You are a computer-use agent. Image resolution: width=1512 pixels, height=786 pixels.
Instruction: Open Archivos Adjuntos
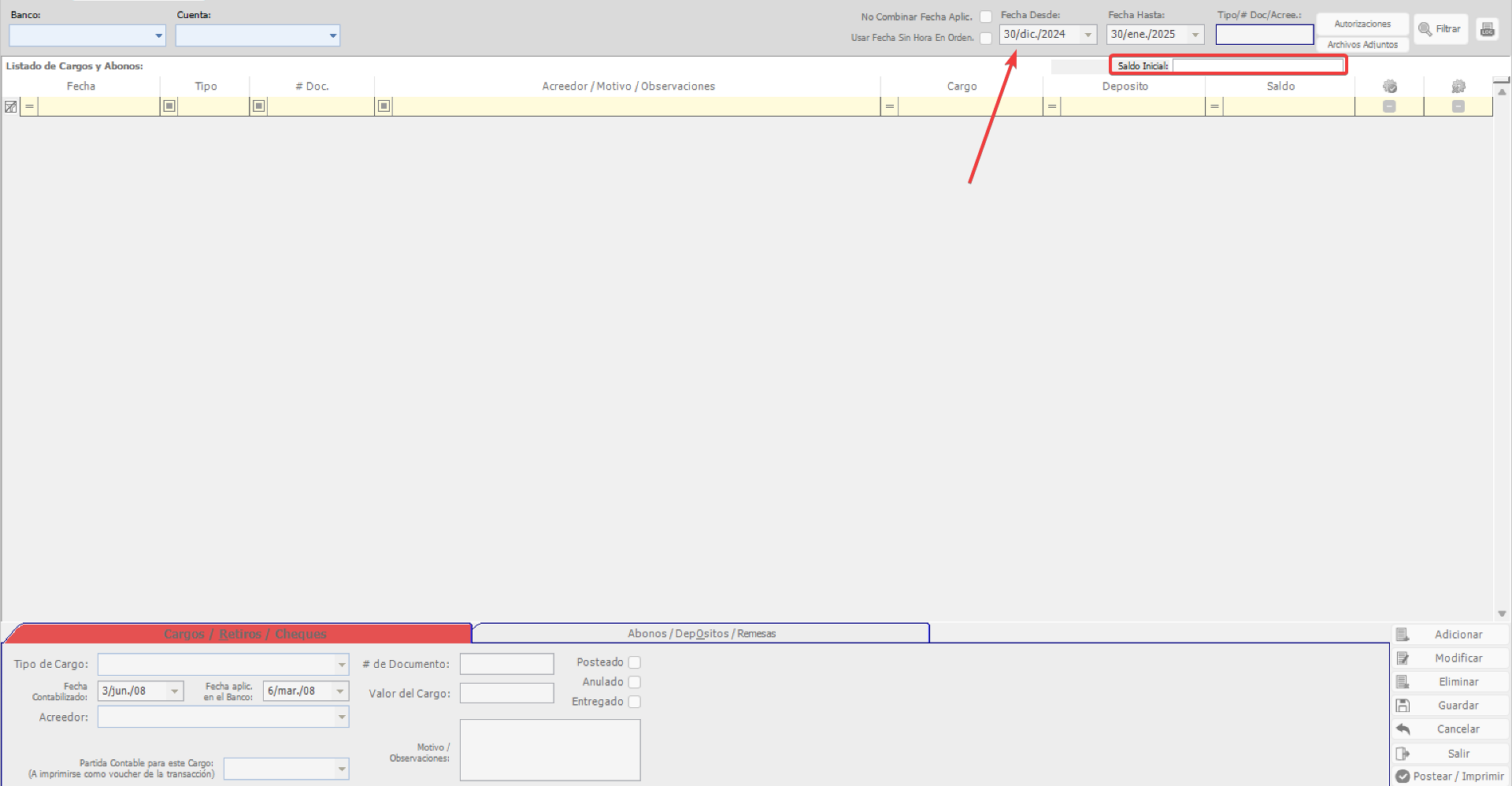1362,45
